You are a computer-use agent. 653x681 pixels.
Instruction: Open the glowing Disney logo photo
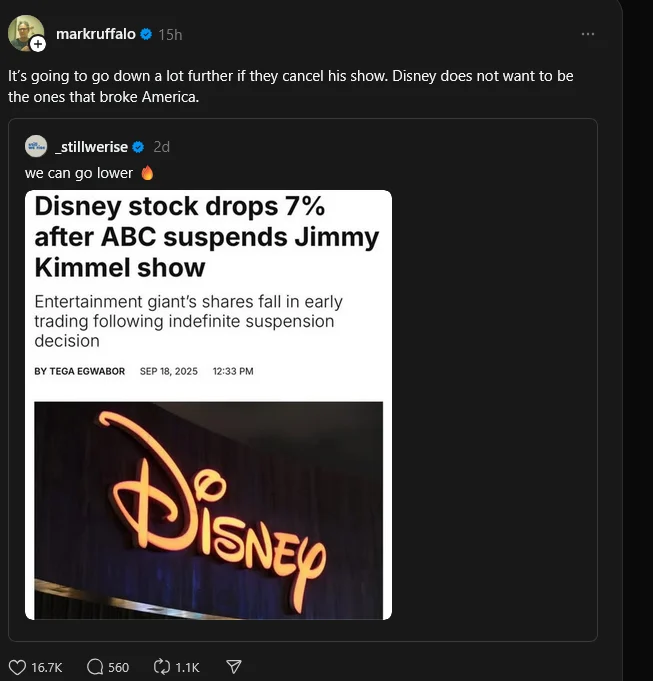[x=208, y=510]
